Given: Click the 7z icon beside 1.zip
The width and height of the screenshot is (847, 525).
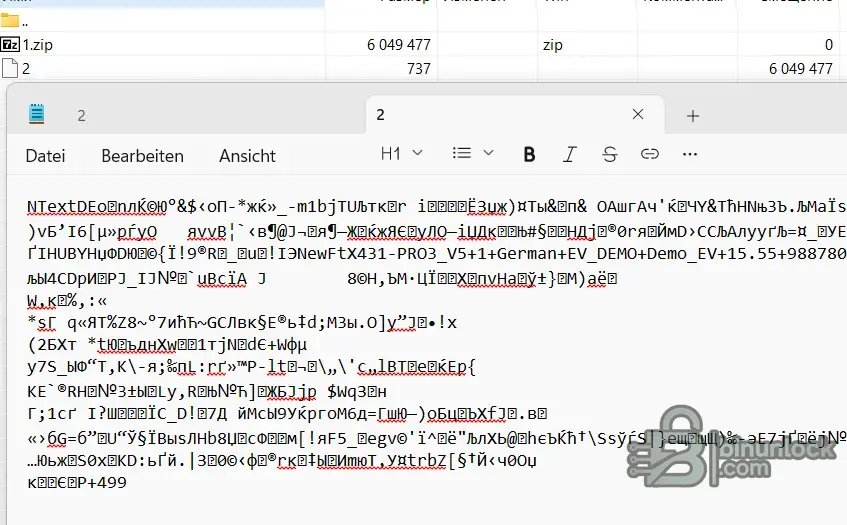Looking at the screenshot, I should point(10,44).
